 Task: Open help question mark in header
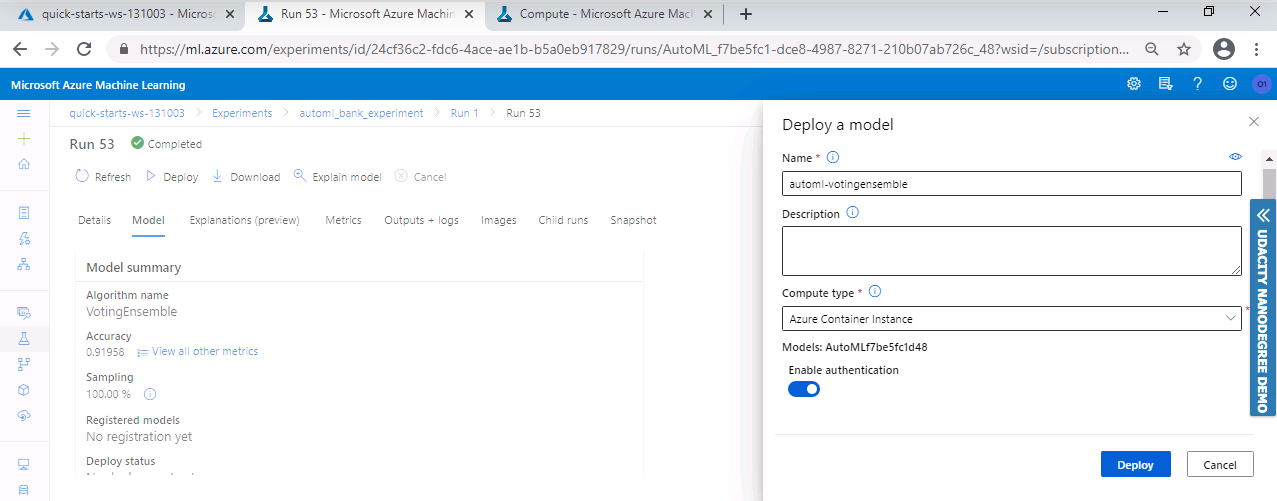tap(1197, 85)
